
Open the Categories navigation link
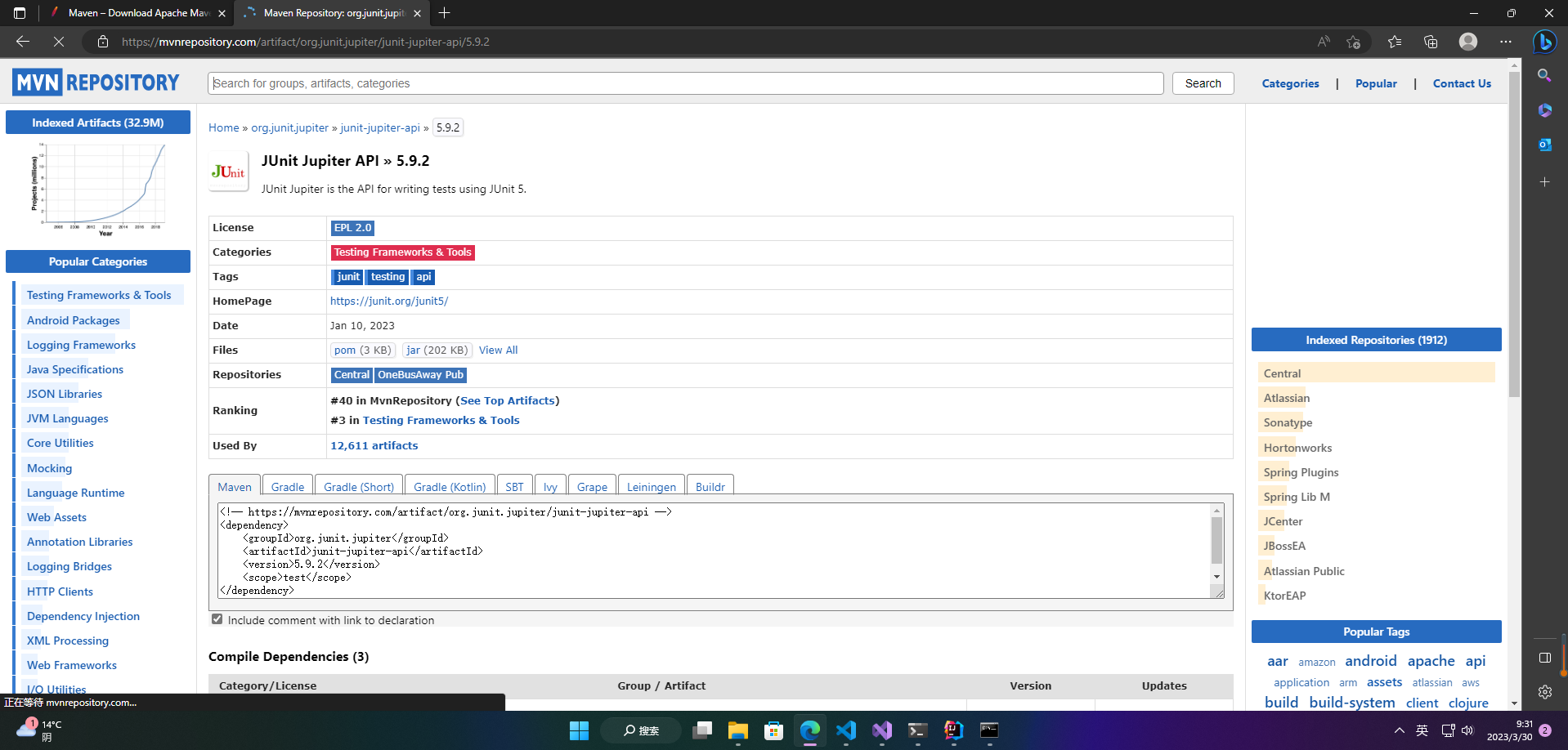pyautogui.click(x=1290, y=83)
